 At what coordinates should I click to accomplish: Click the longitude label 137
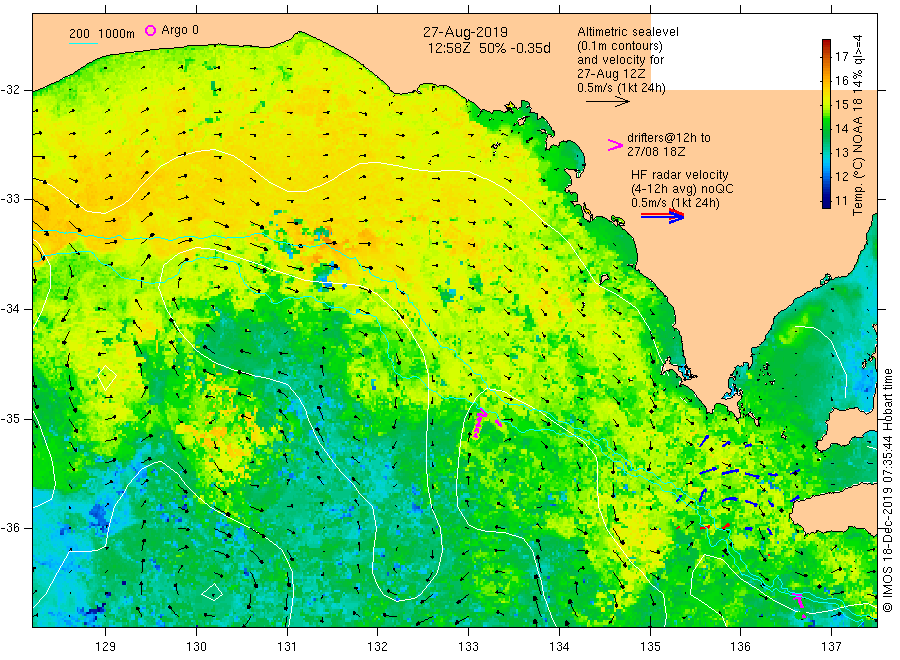831,647
